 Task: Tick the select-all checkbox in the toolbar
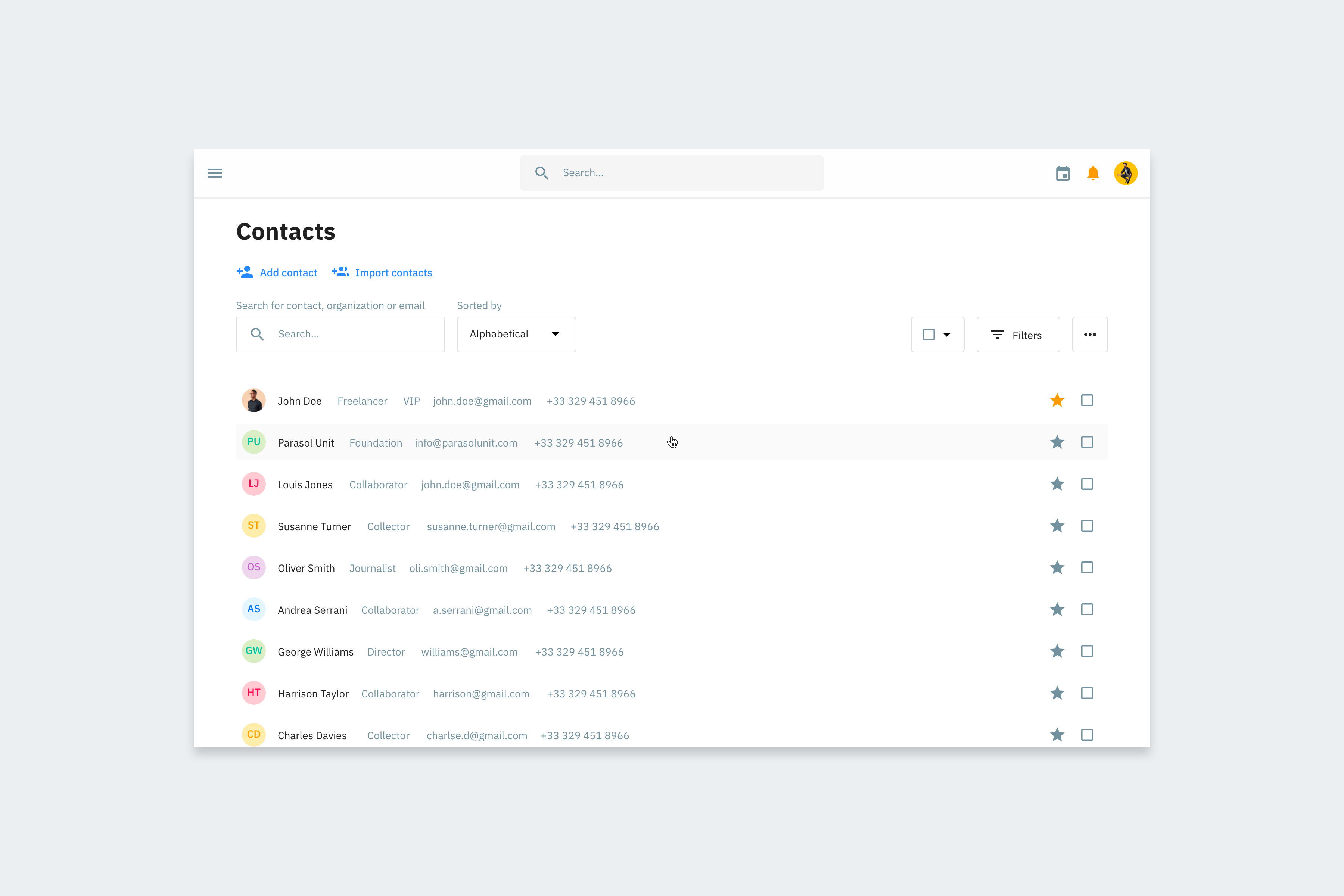(x=929, y=334)
